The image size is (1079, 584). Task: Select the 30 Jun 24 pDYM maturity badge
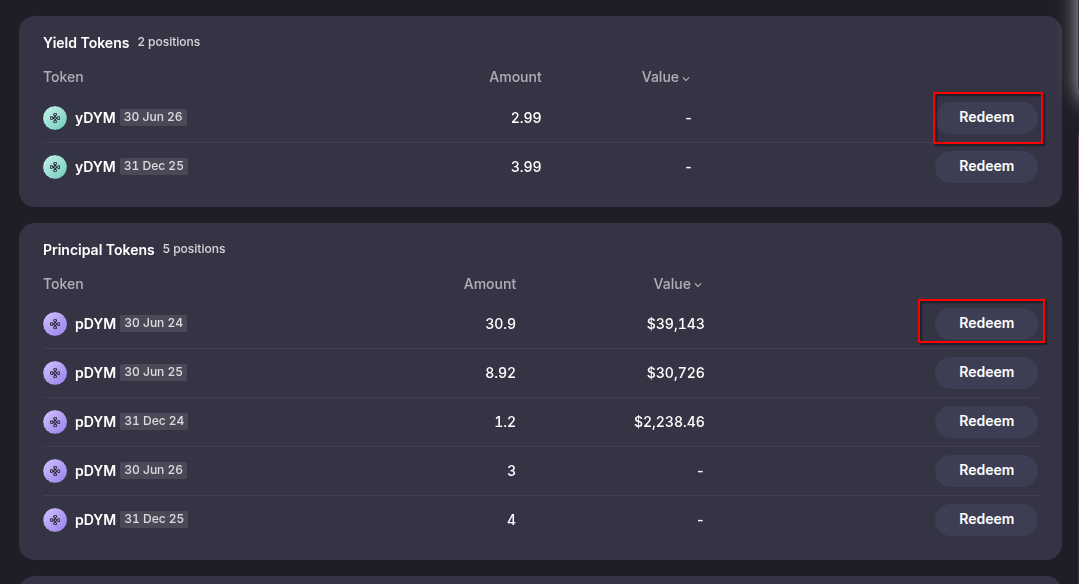pyautogui.click(x=153, y=323)
